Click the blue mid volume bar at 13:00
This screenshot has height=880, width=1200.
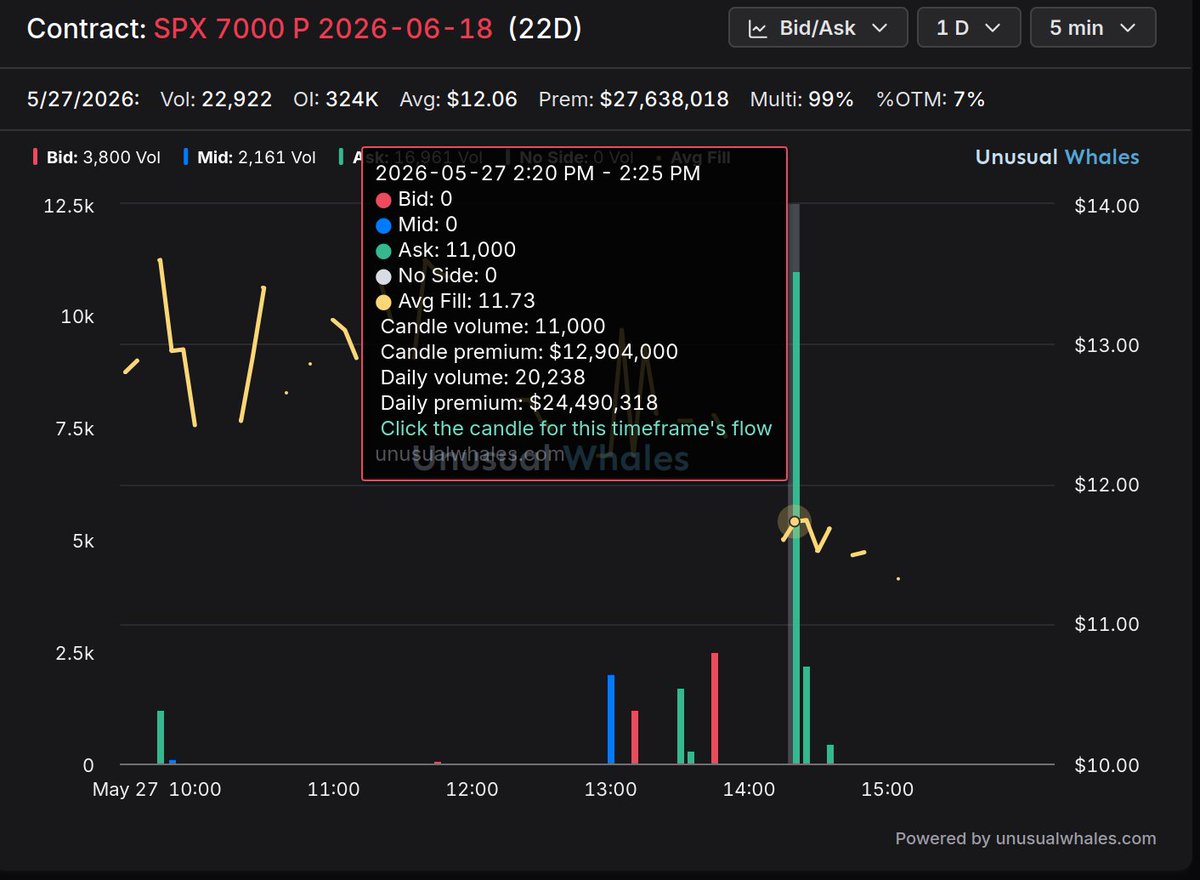pyautogui.click(x=611, y=720)
